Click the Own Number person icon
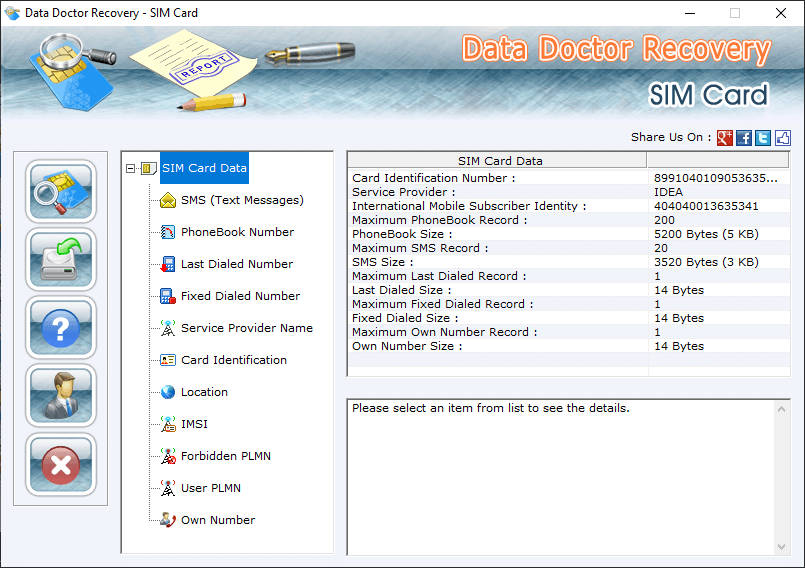The image size is (805, 568). point(168,520)
